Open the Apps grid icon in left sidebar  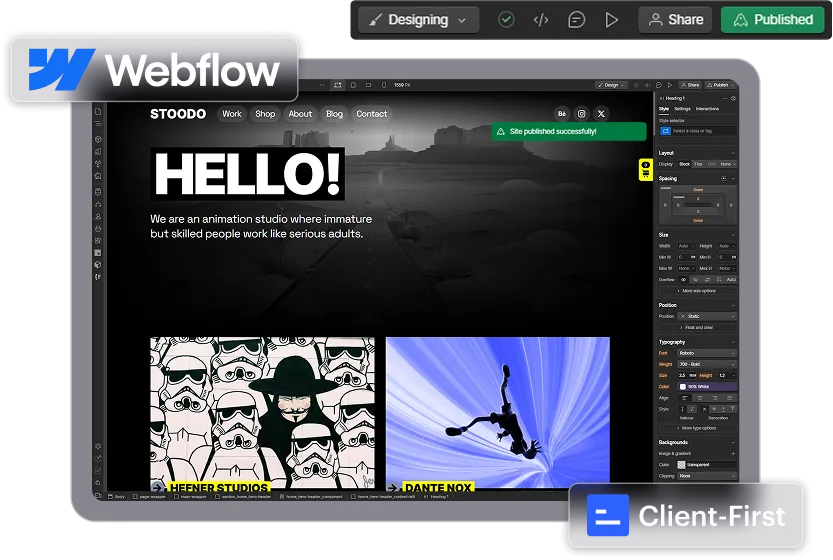tap(98, 241)
